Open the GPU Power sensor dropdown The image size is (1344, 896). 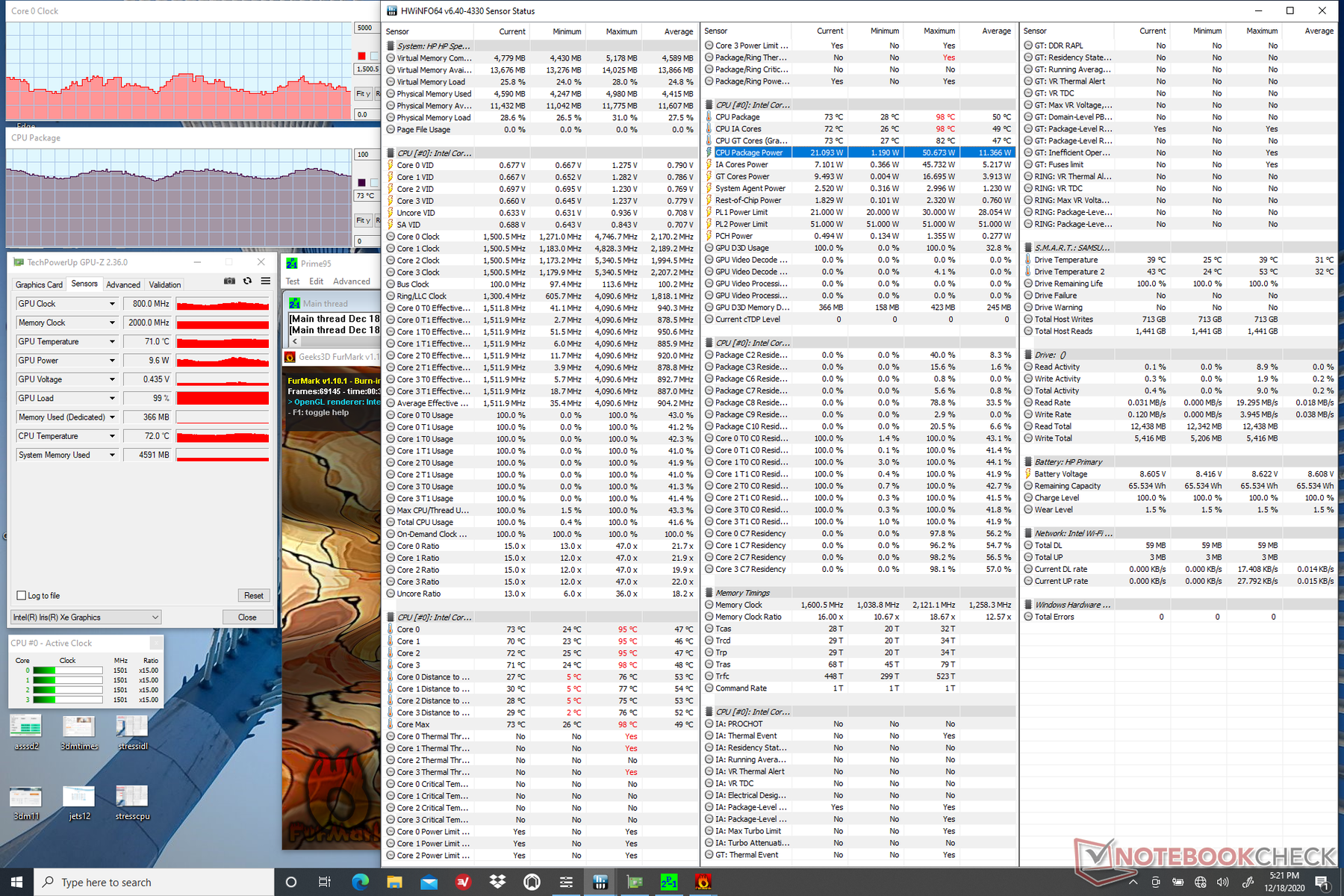pyautogui.click(x=112, y=361)
